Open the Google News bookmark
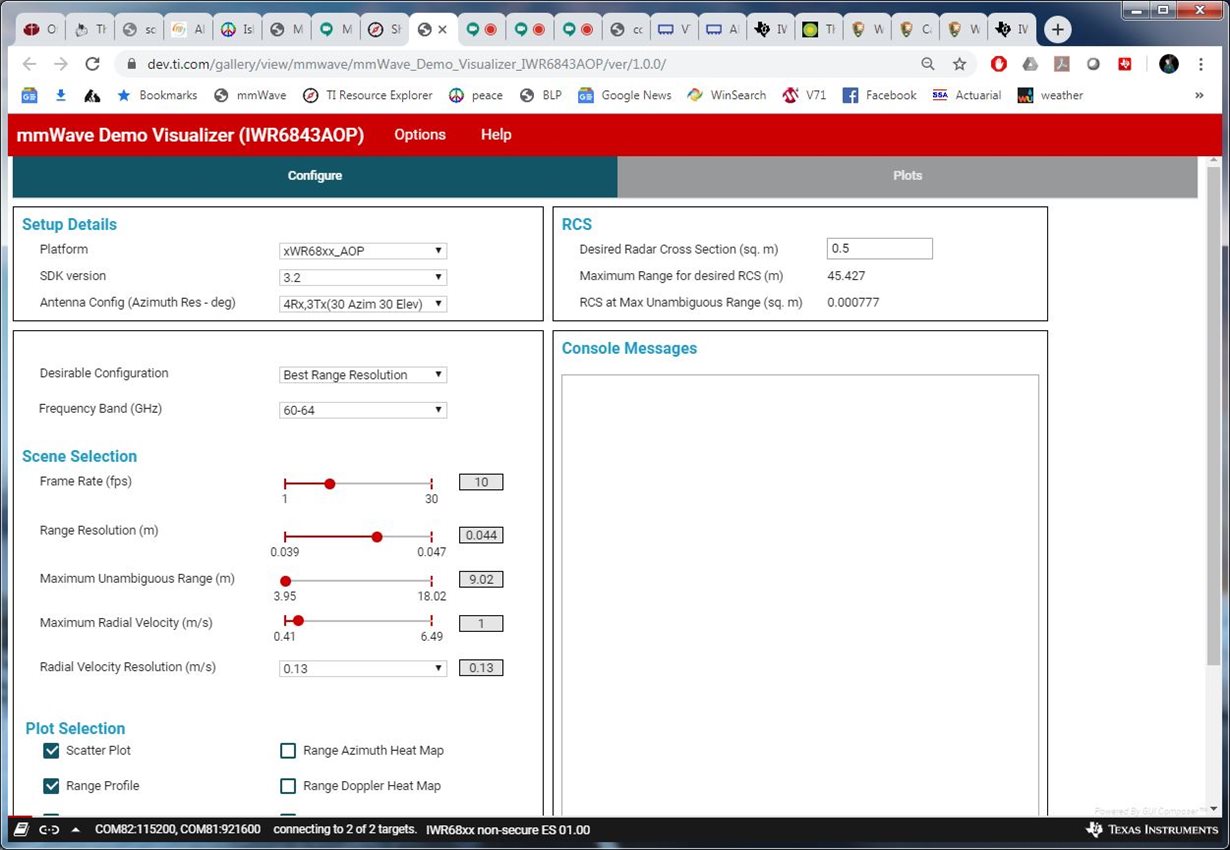 [x=624, y=95]
